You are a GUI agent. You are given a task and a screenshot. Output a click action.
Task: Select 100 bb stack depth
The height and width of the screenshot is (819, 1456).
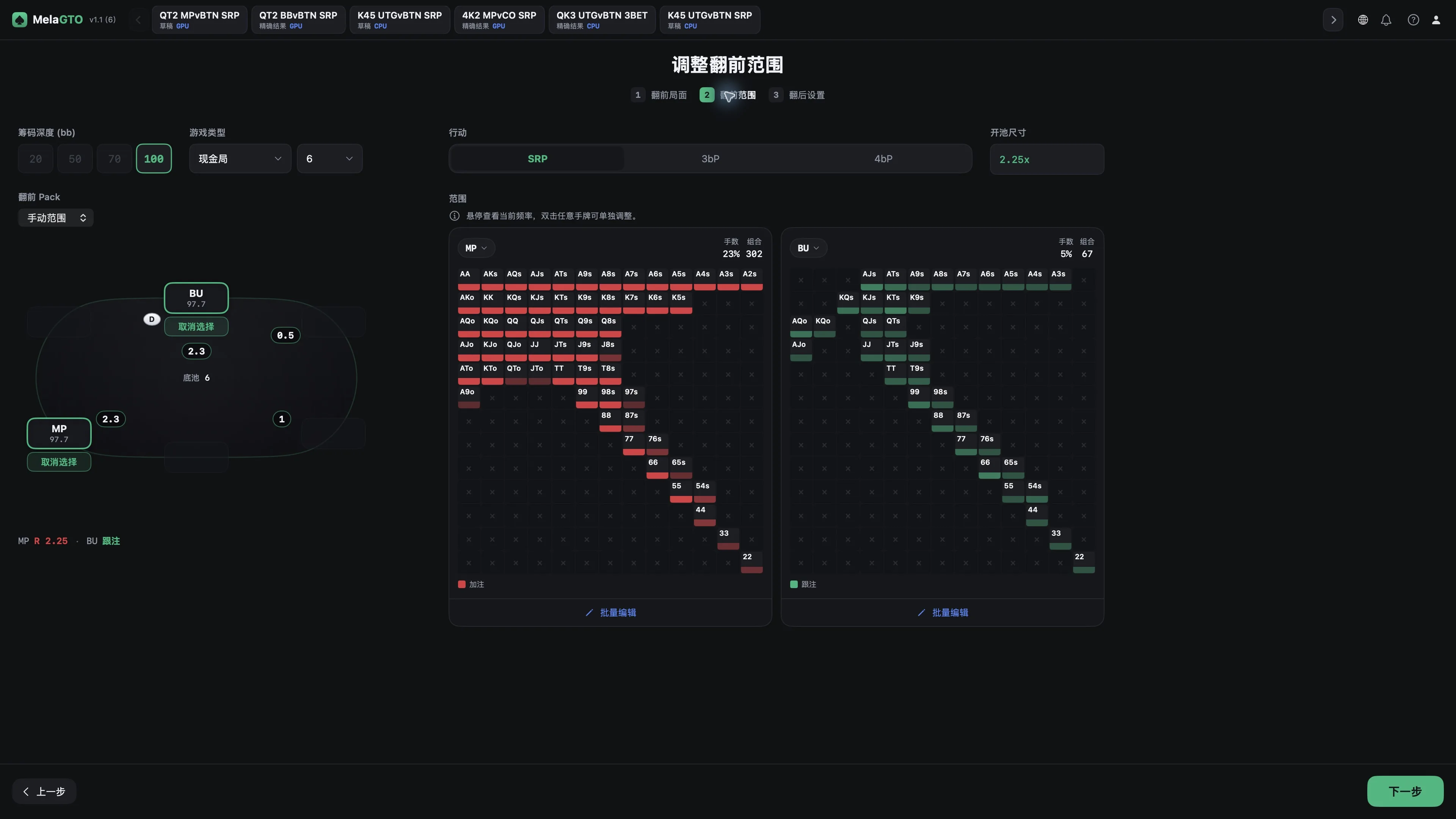click(154, 159)
